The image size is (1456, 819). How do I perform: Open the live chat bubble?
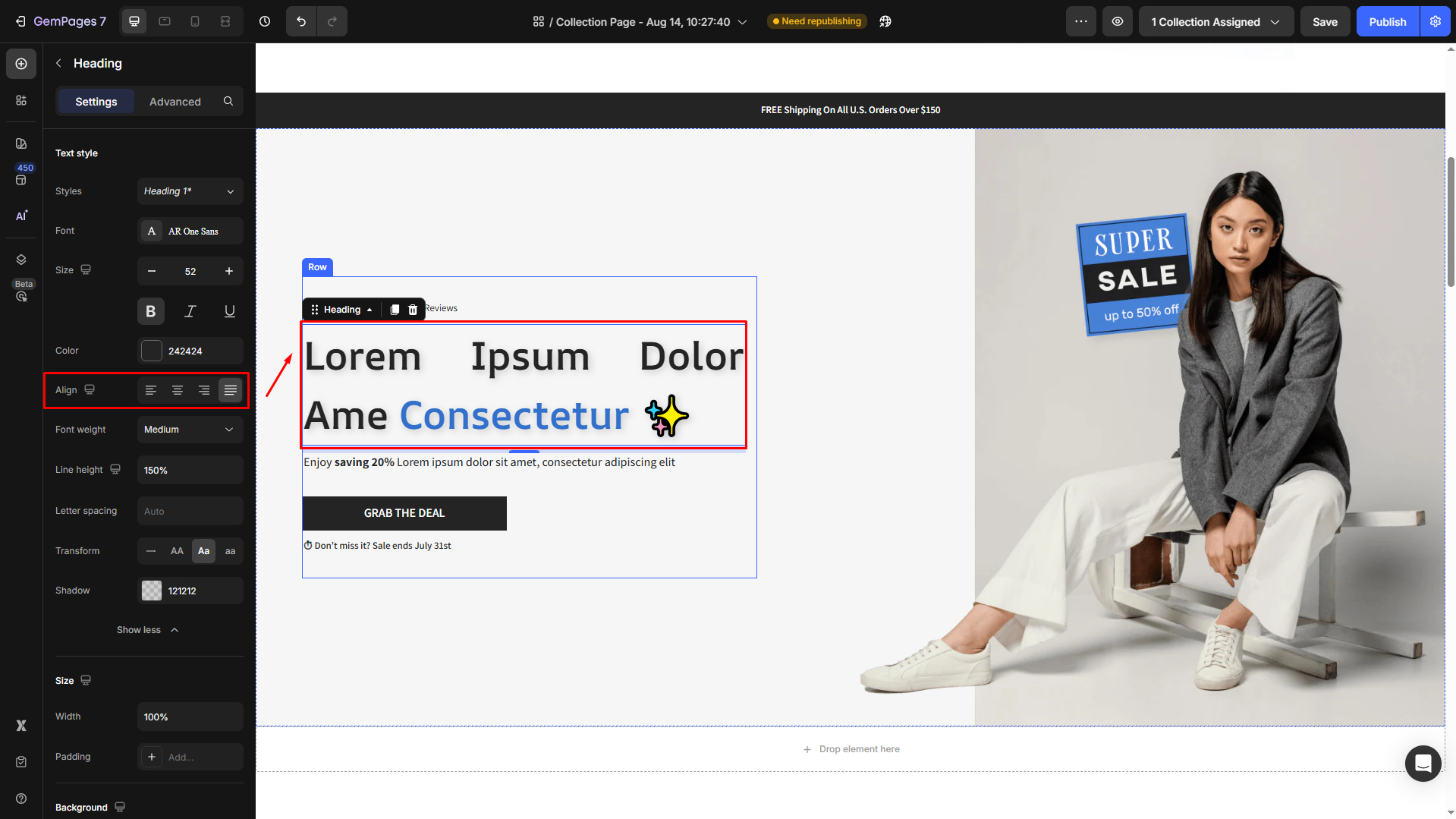pyautogui.click(x=1423, y=763)
